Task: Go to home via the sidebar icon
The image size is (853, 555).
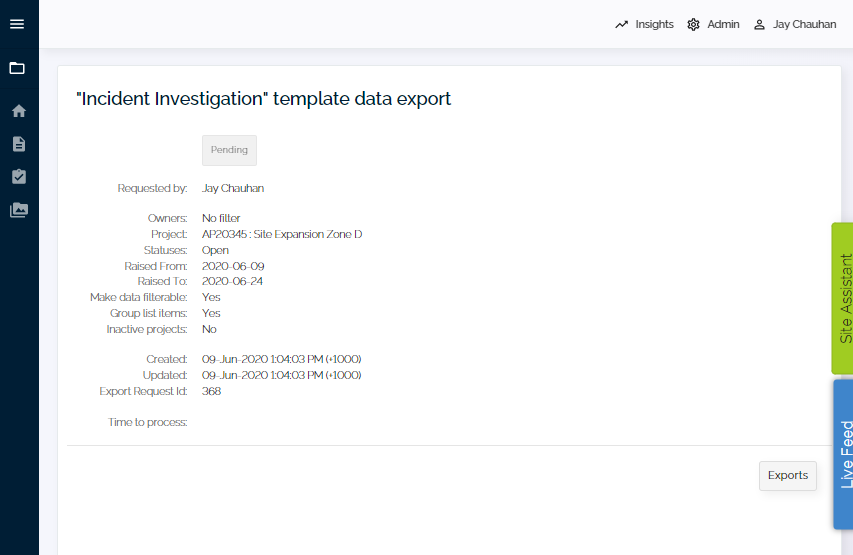Action: [x=18, y=111]
